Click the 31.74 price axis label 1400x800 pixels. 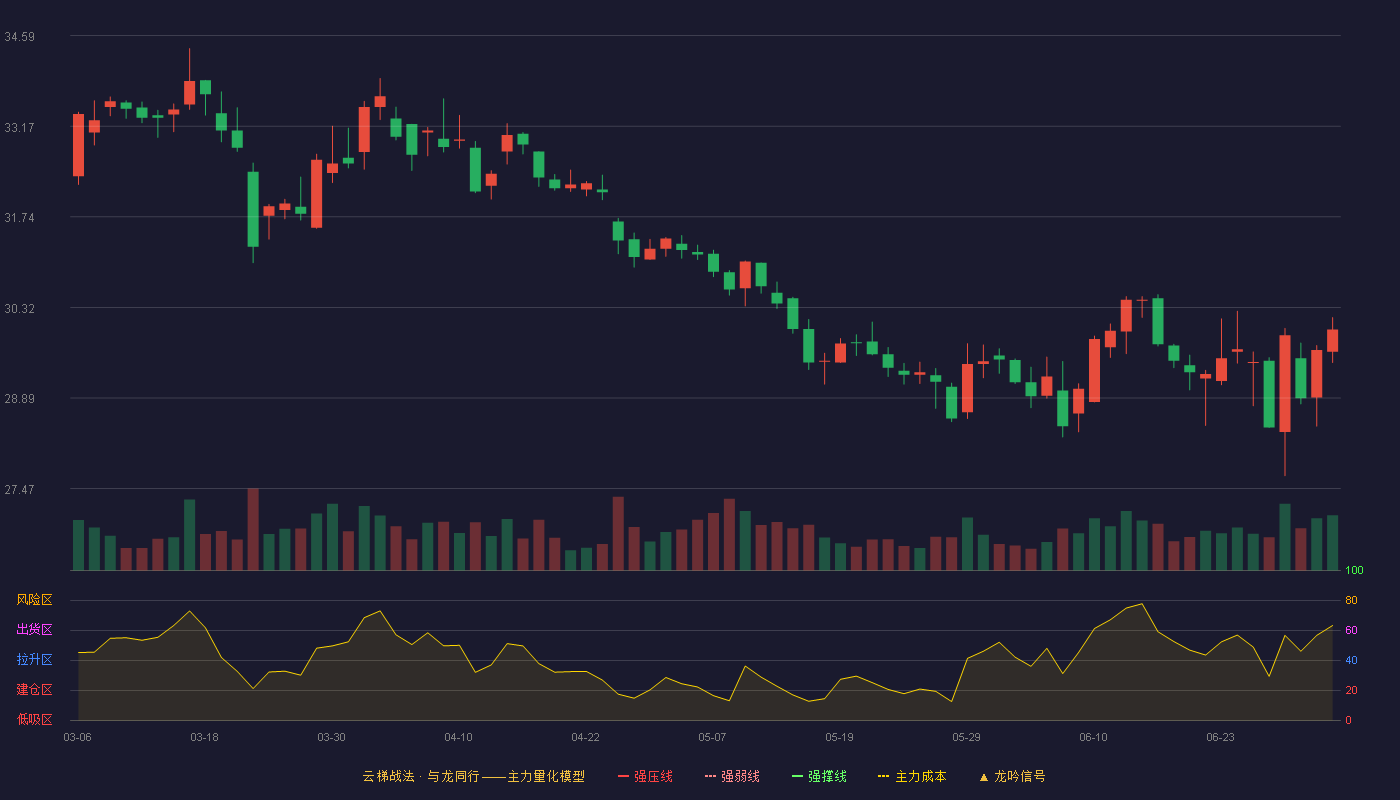20,218
